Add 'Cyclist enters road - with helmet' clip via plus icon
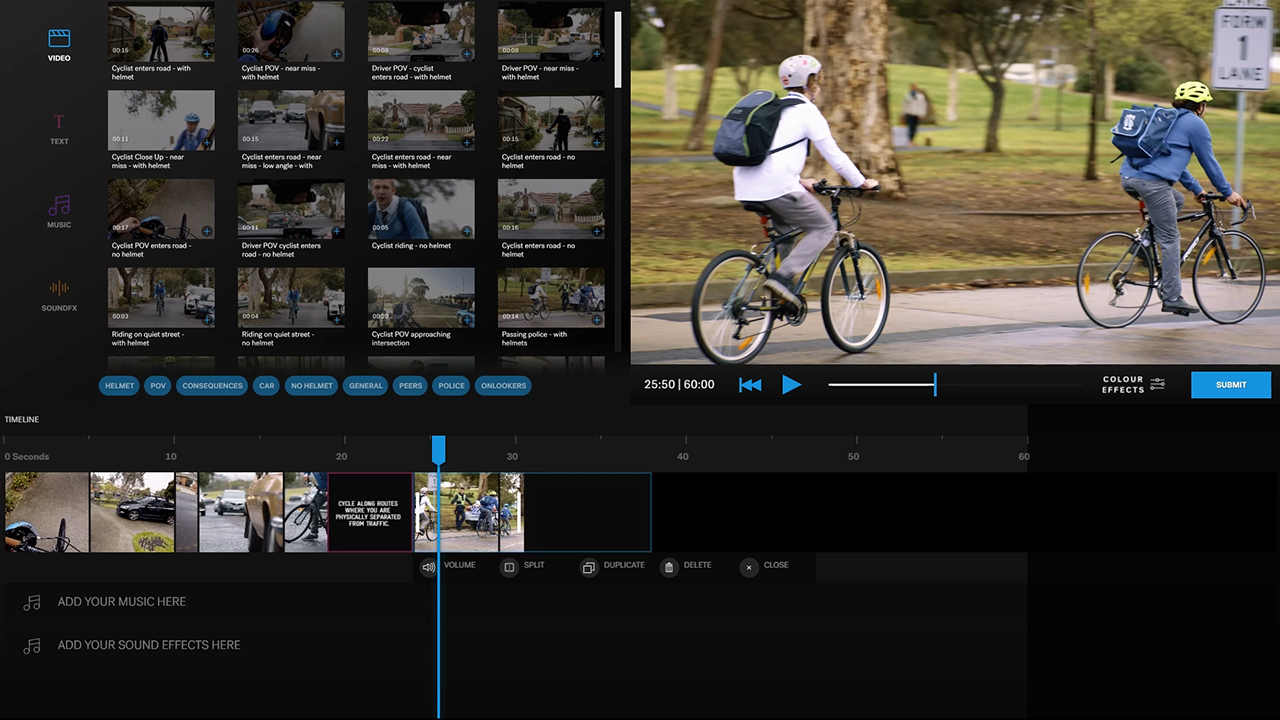The image size is (1280, 720). pyautogui.click(x=207, y=54)
